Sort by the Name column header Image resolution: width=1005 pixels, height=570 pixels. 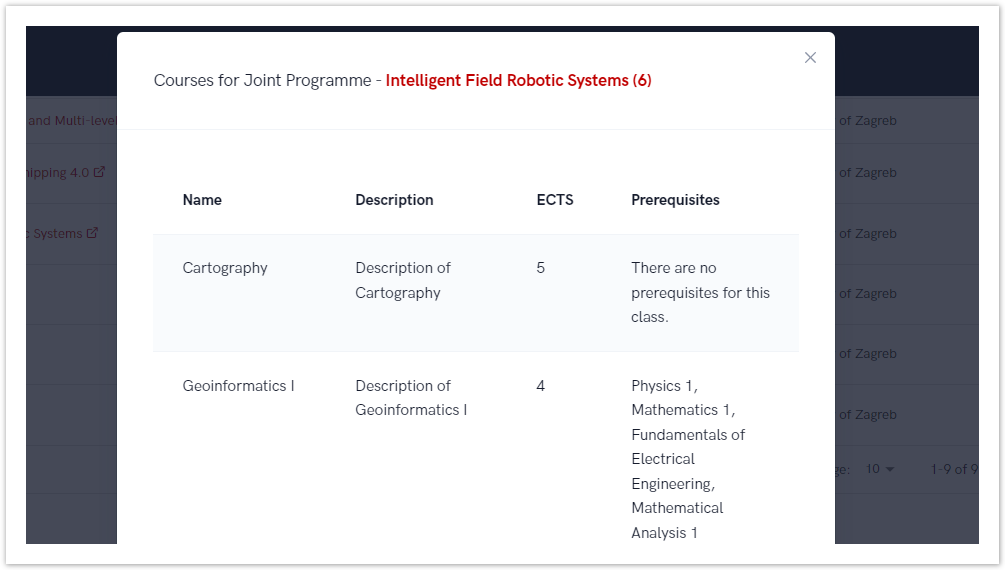pyautogui.click(x=202, y=200)
